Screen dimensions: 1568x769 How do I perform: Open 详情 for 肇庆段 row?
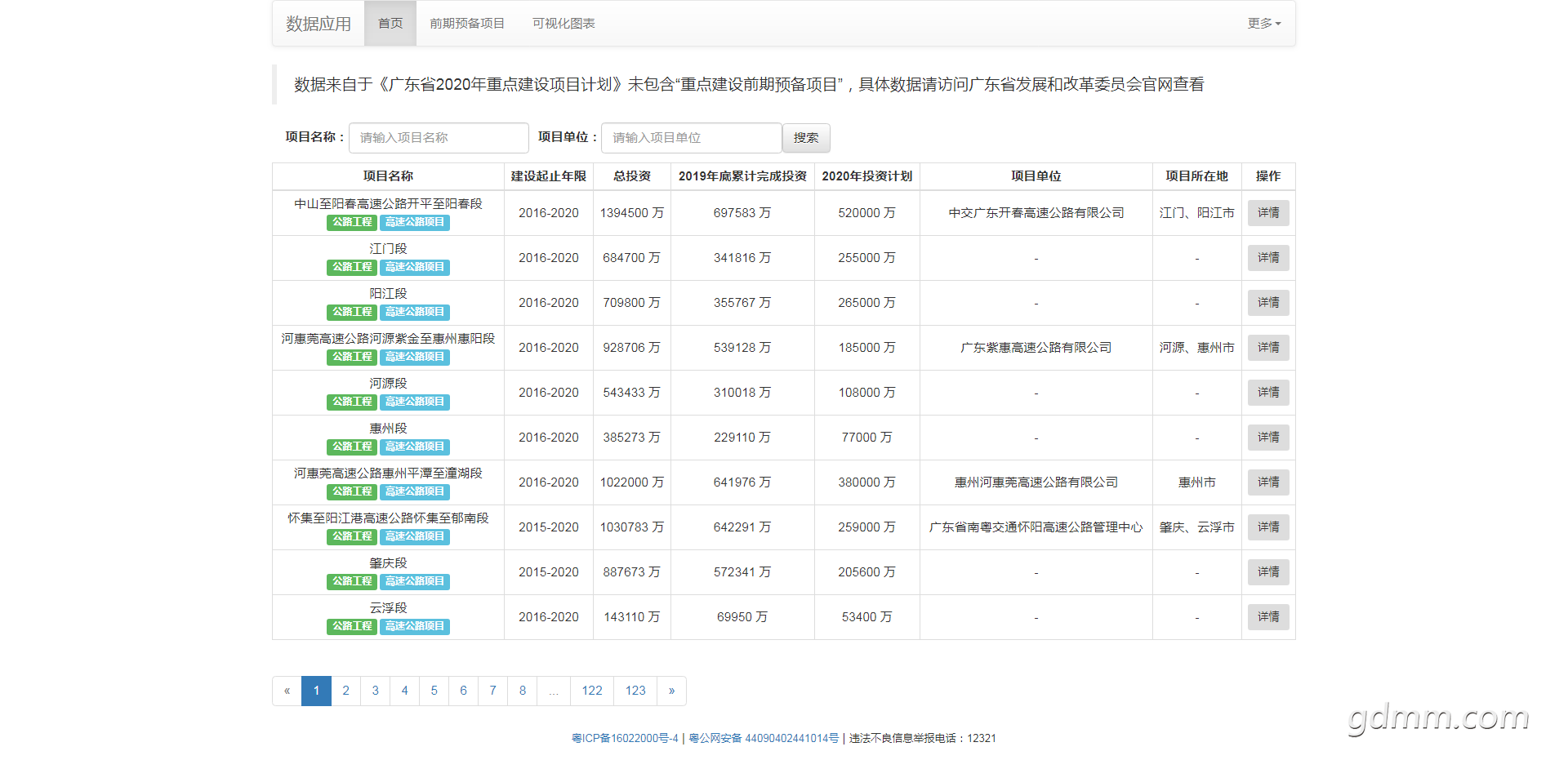(1268, 572)
